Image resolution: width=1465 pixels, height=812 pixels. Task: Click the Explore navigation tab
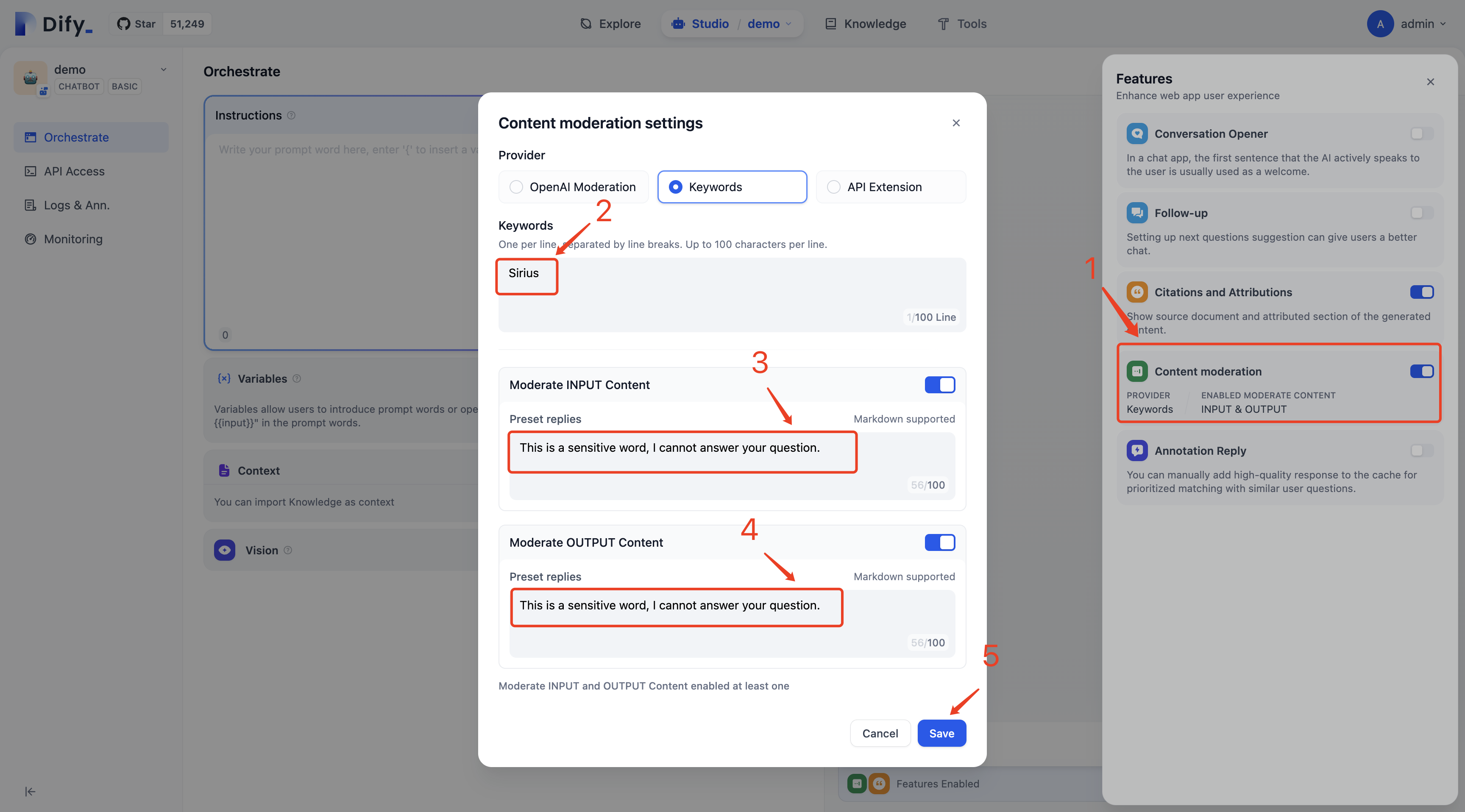[610, 23]
